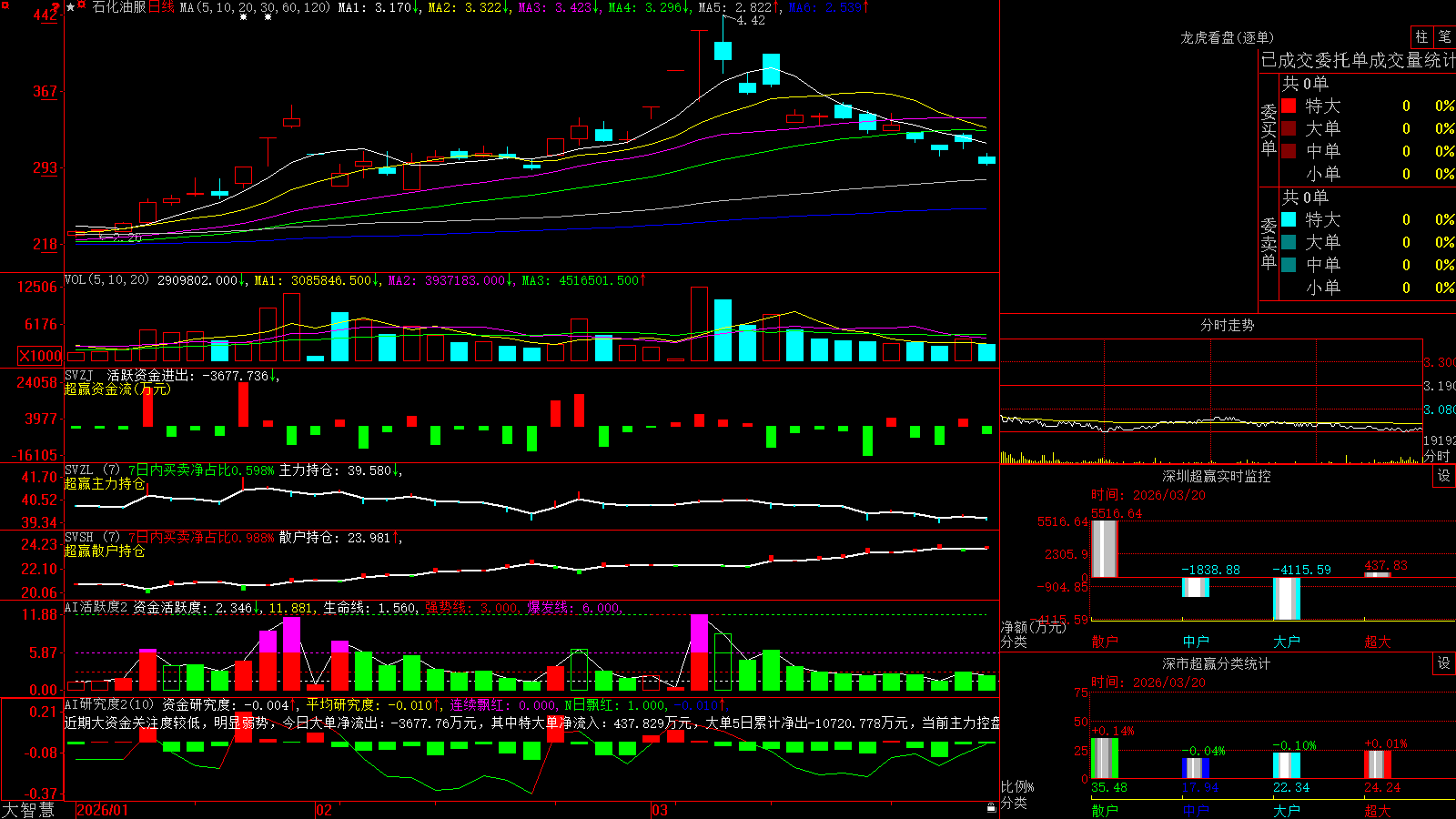Click the 石化油服 stock name

(119, 7)
